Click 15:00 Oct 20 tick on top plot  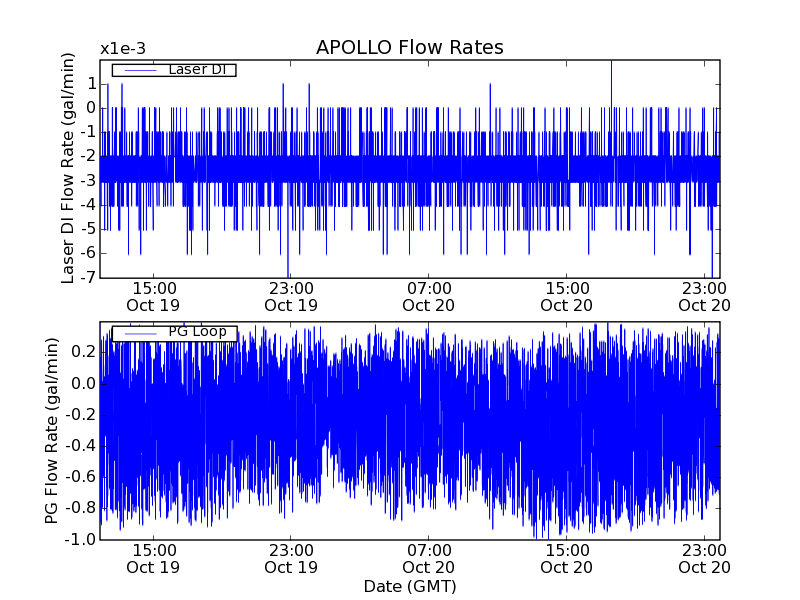[567, 296]
